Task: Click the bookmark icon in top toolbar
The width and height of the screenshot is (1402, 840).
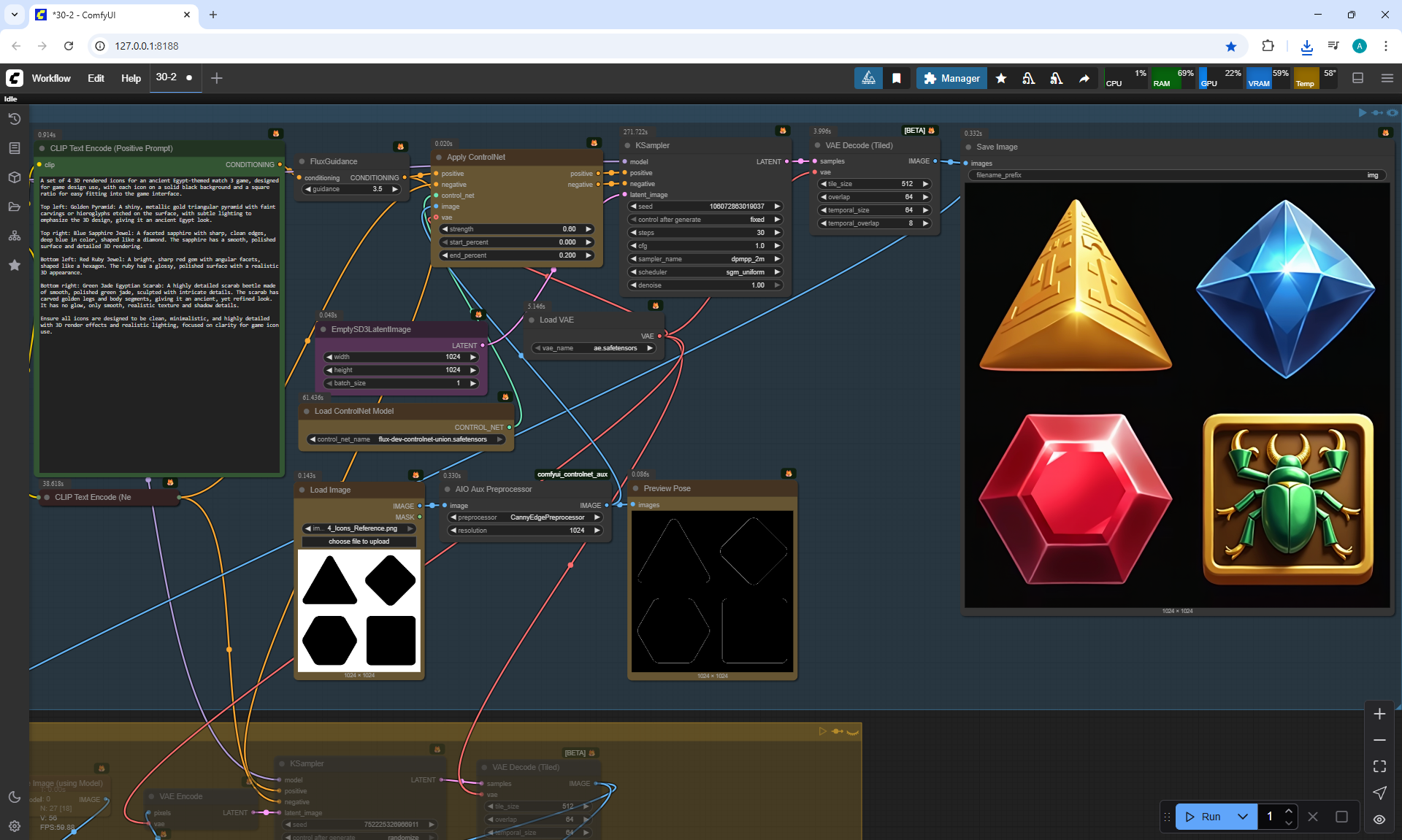Action: click(x=896, y=78)
